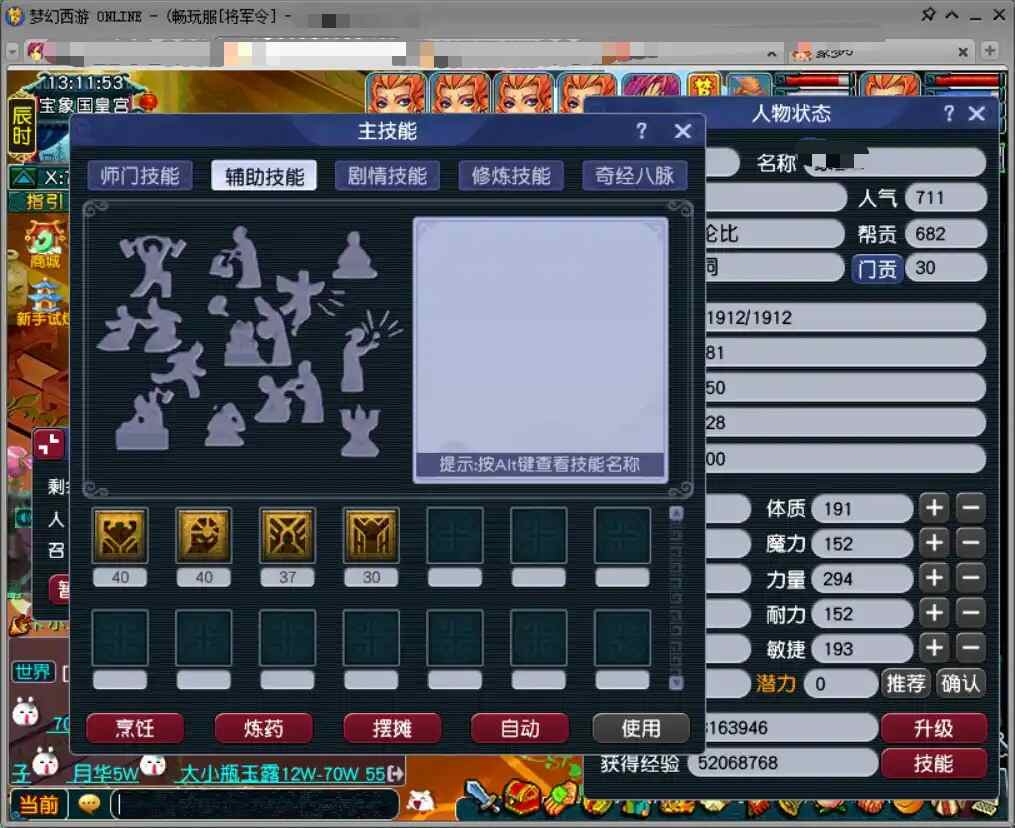
Task: Collapse window with title bar chevron
Action: pos(952,14)
